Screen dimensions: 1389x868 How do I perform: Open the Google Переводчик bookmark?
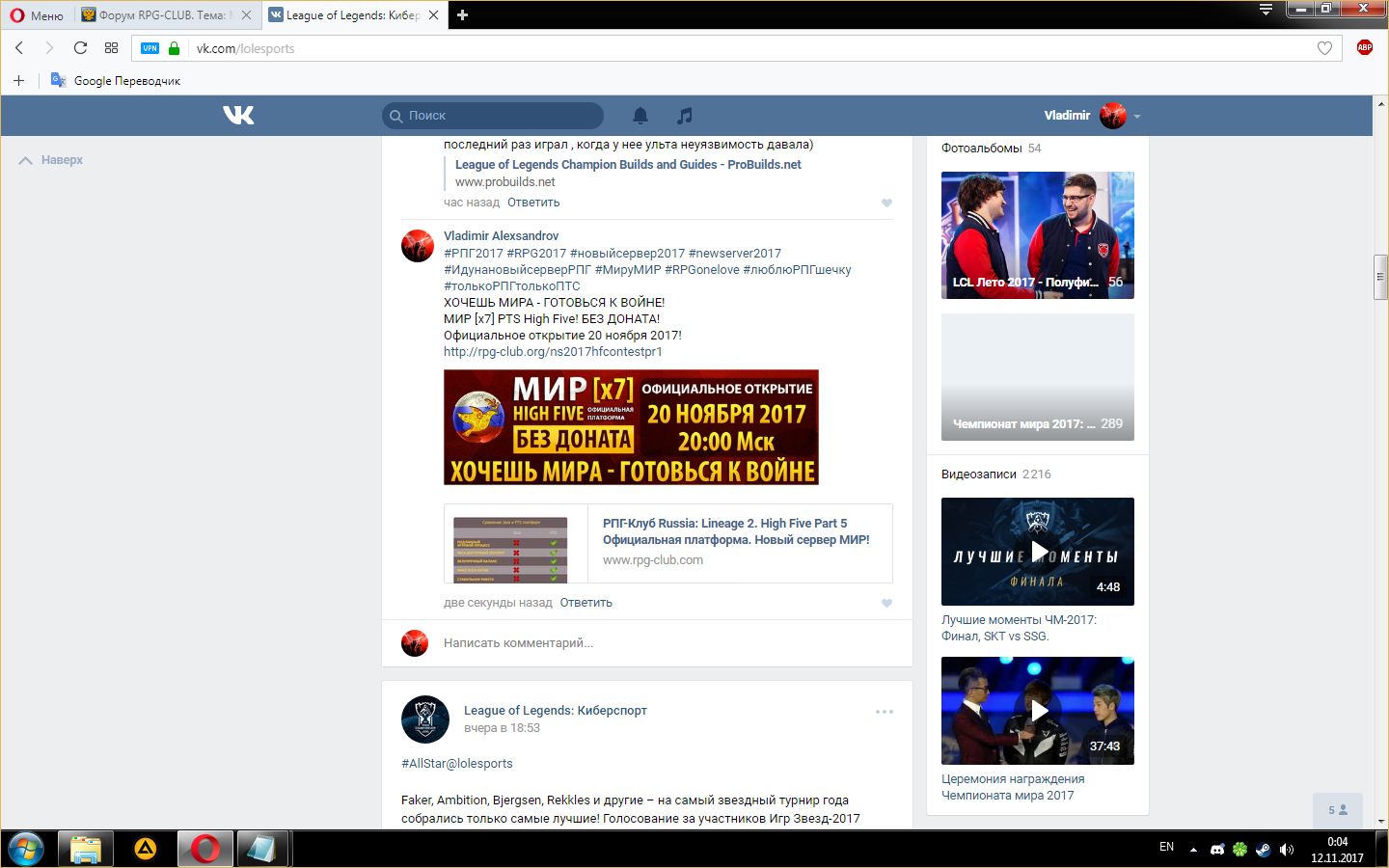[x=116, y=81]
